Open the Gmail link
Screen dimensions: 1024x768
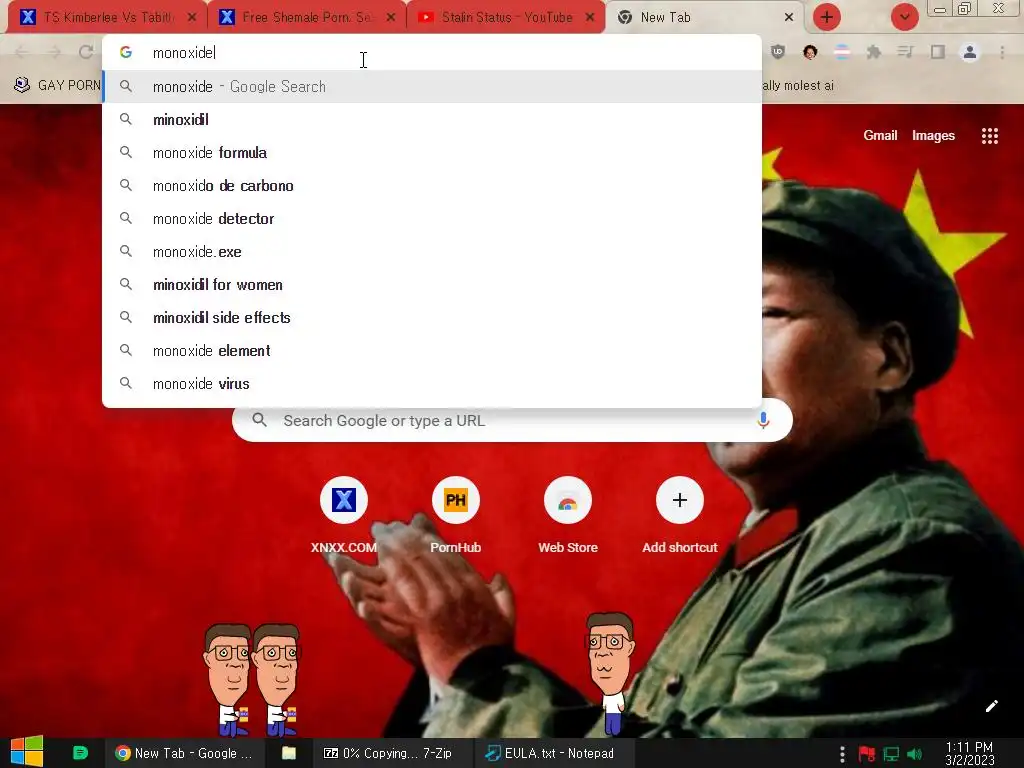coord(880,135)
